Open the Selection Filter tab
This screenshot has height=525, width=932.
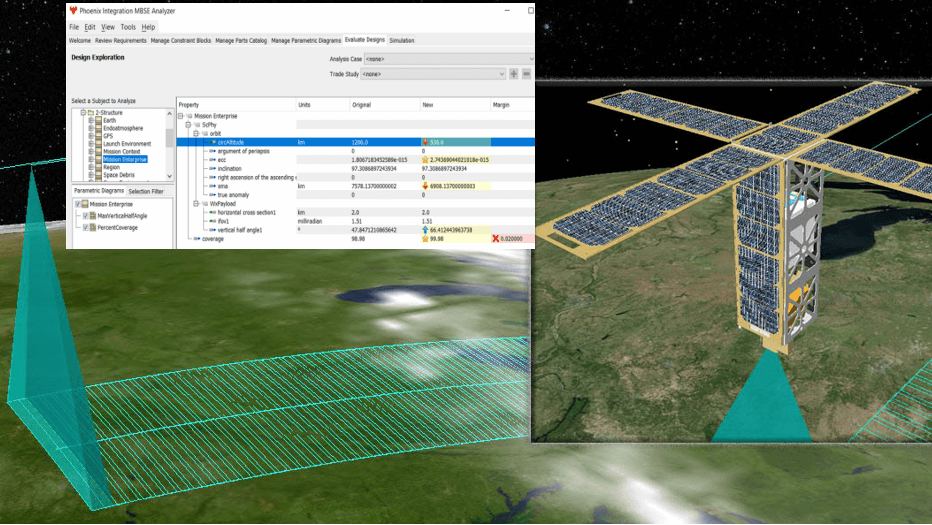(x=146, y=191)
